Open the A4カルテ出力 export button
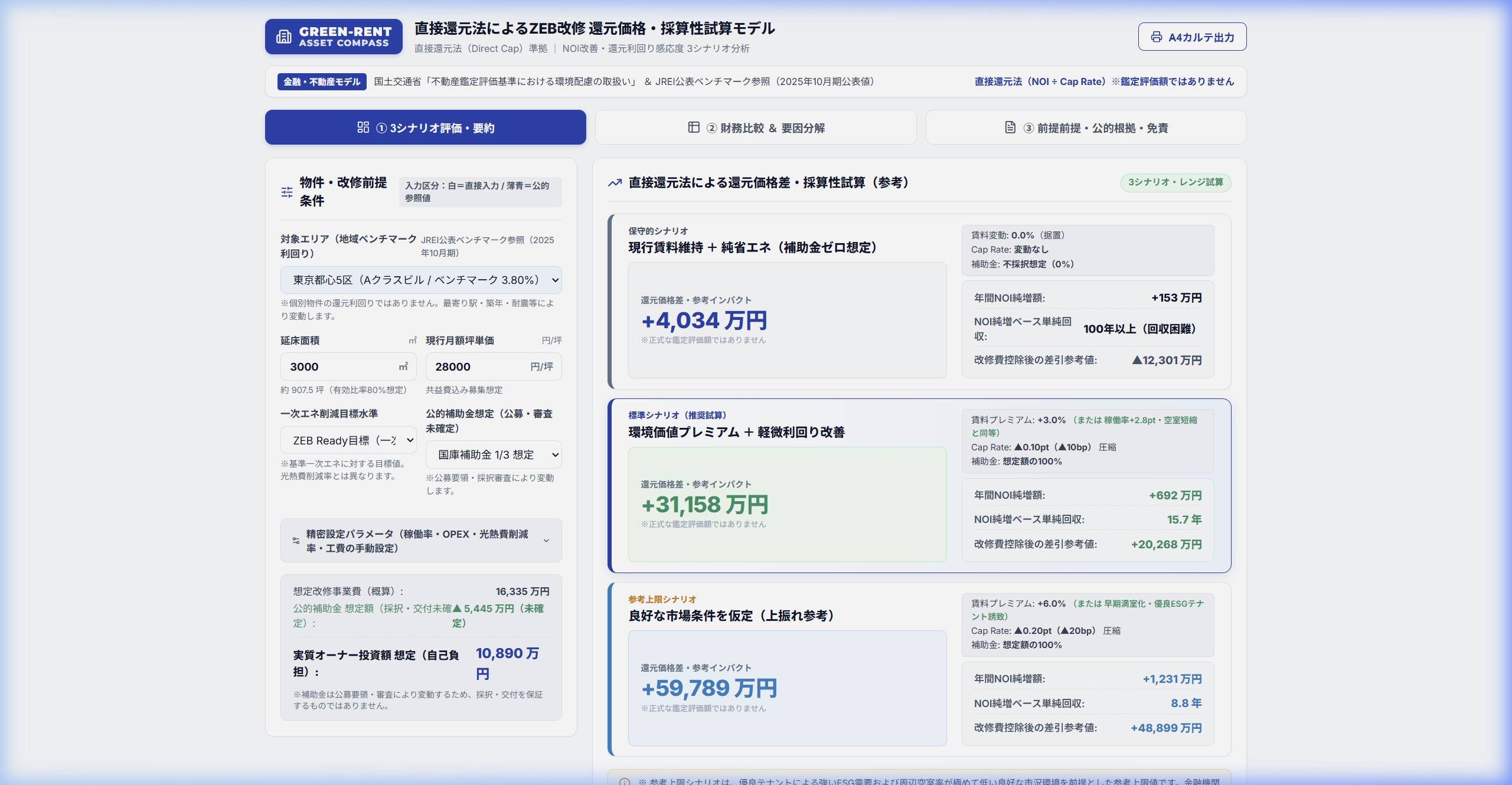This screenshot has height=785, width=1512. click(1192, 37)
